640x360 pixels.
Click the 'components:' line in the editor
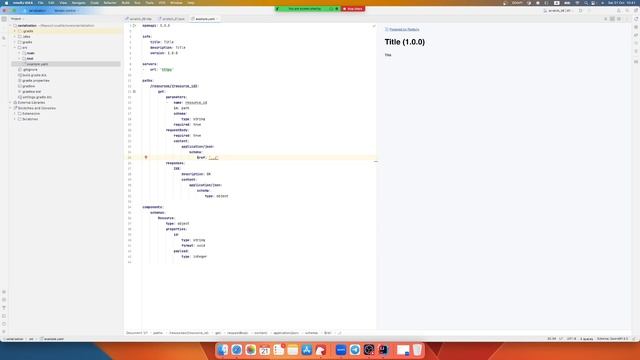(x=153, y=207)
